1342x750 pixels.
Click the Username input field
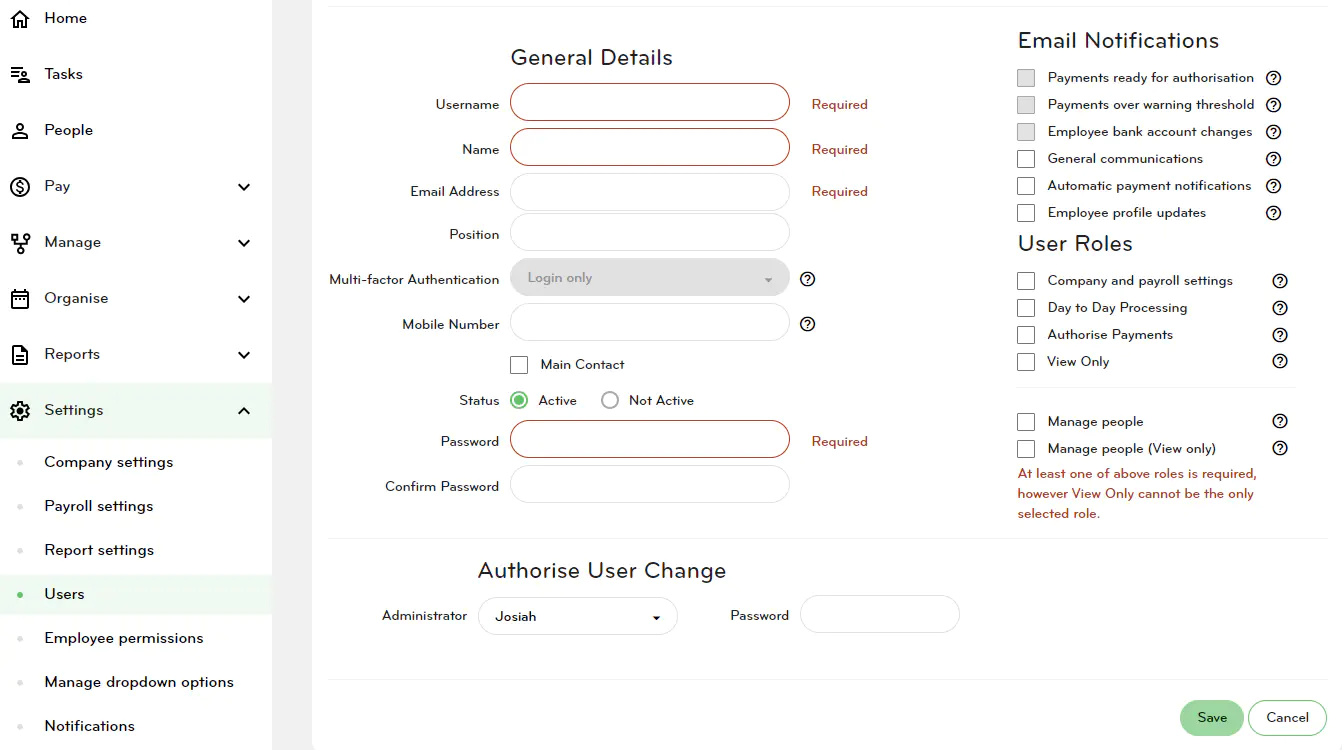650,102
